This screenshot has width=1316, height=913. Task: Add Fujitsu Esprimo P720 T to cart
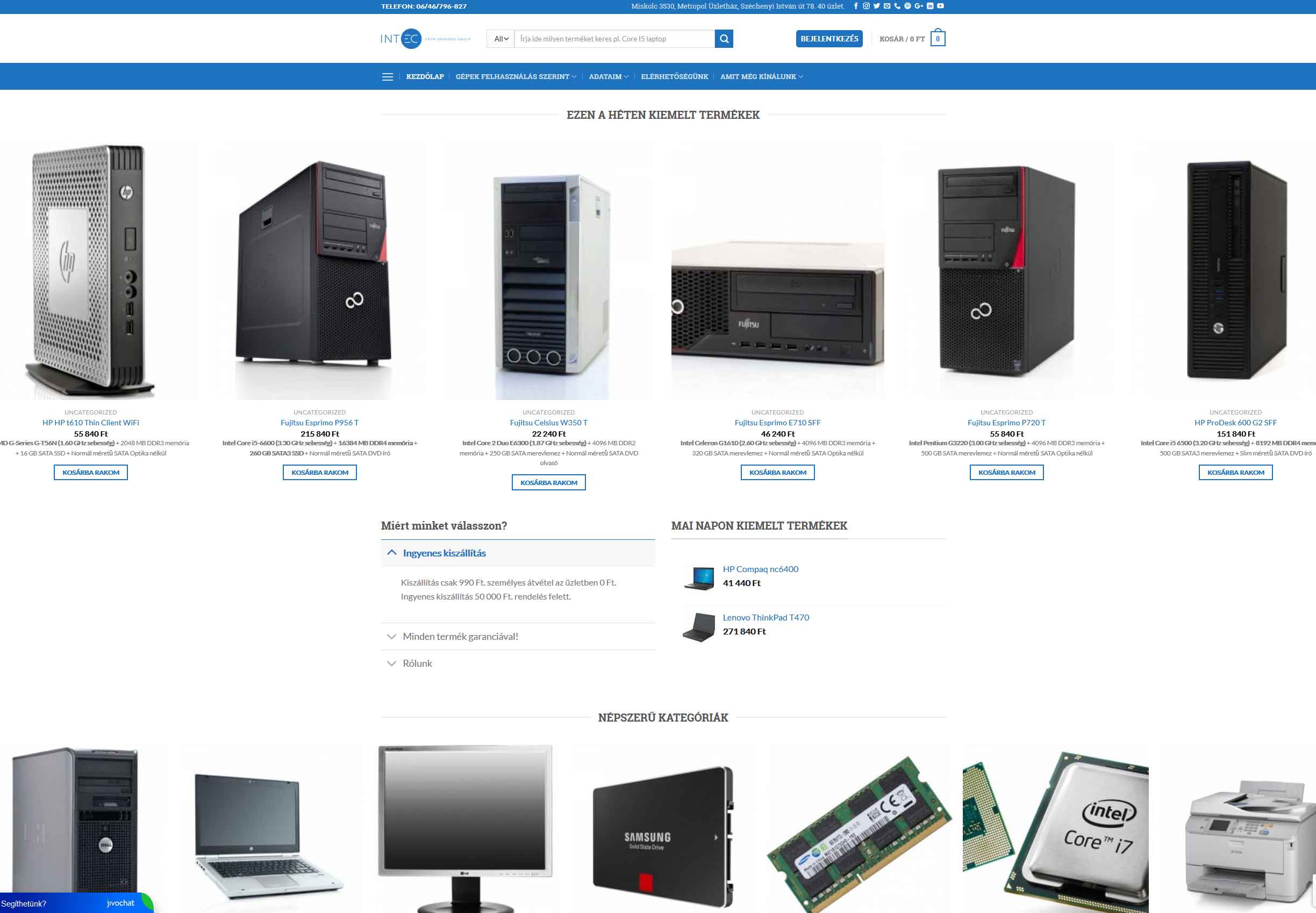(x=1006, y=473)
